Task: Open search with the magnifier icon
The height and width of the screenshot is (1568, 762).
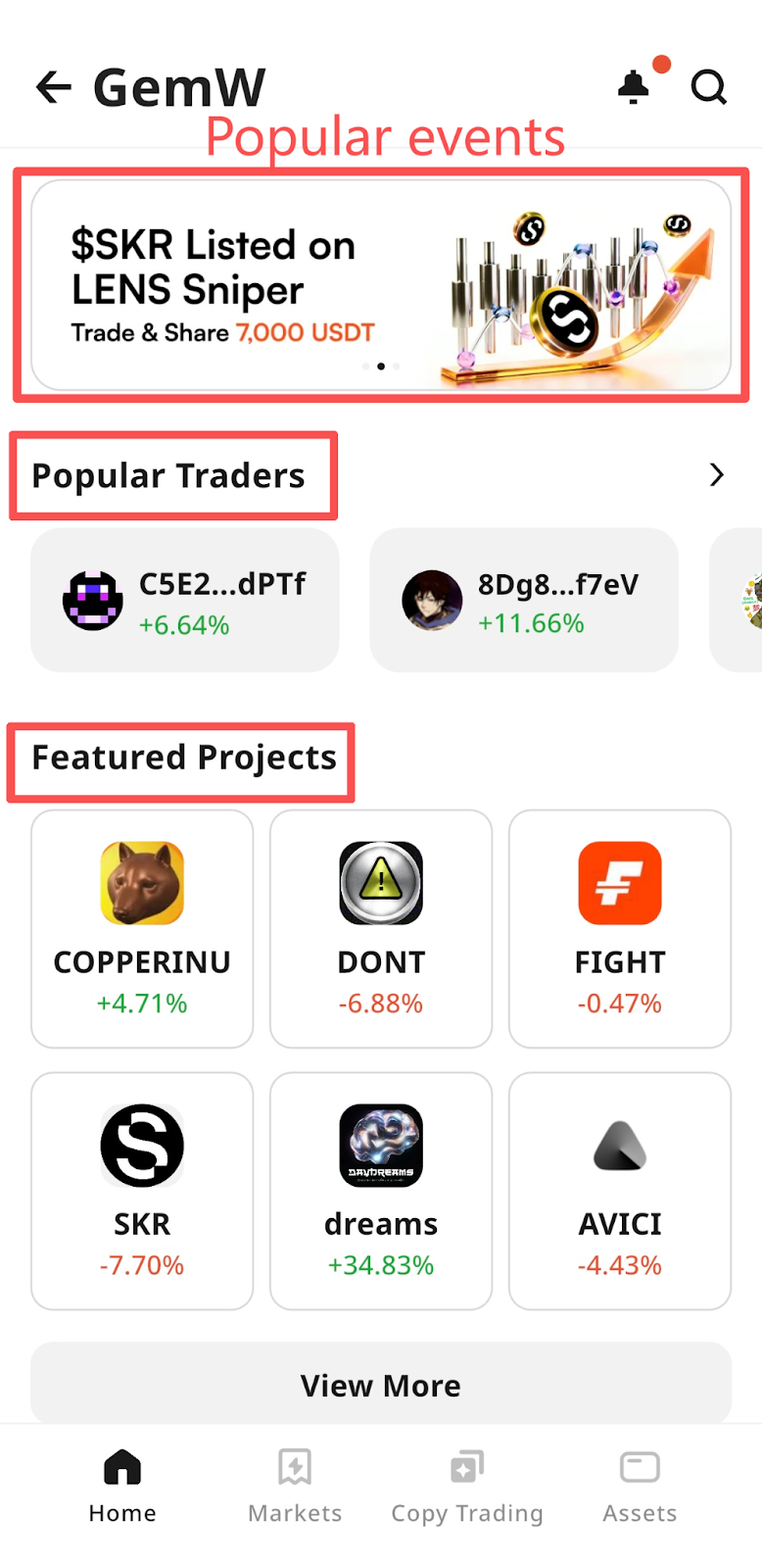Action: click(x=709, y=87)
